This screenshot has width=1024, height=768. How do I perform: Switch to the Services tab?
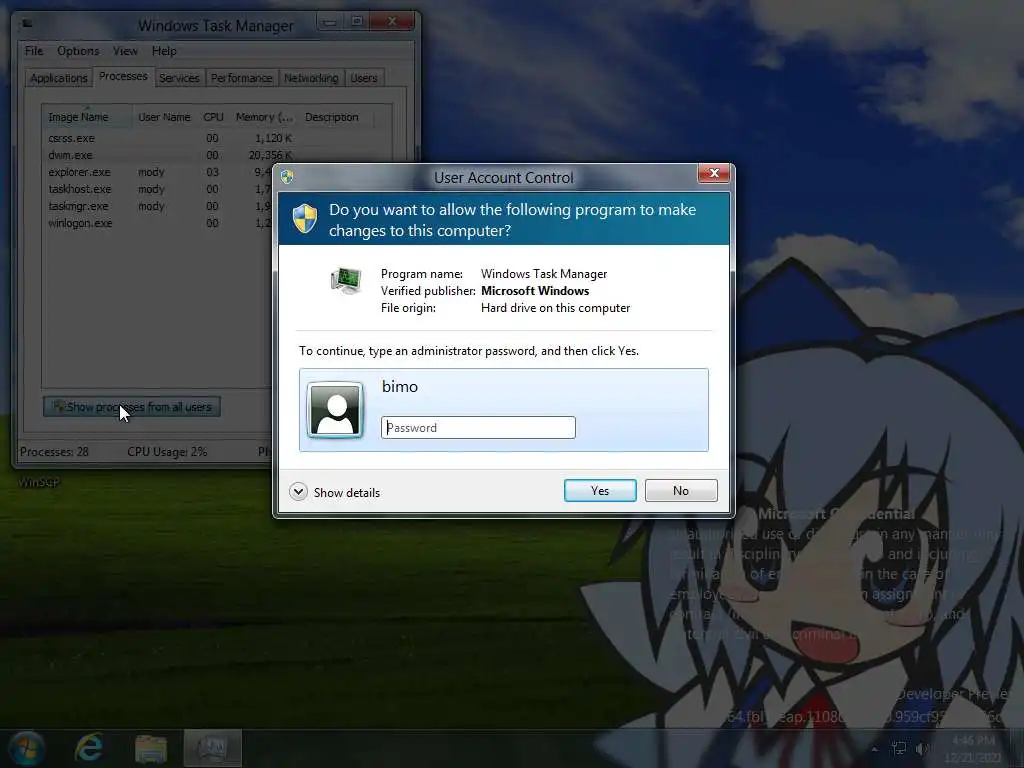(179, 78)
